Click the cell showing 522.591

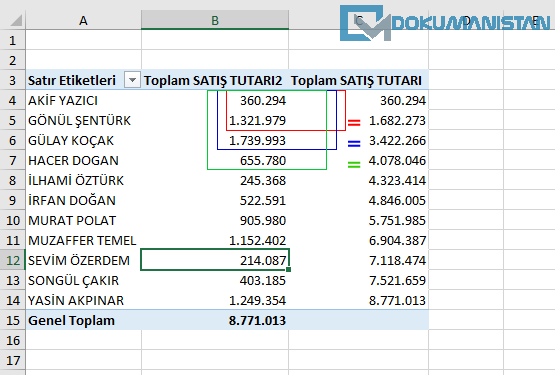pyautogui.click(x=215, y=200)
